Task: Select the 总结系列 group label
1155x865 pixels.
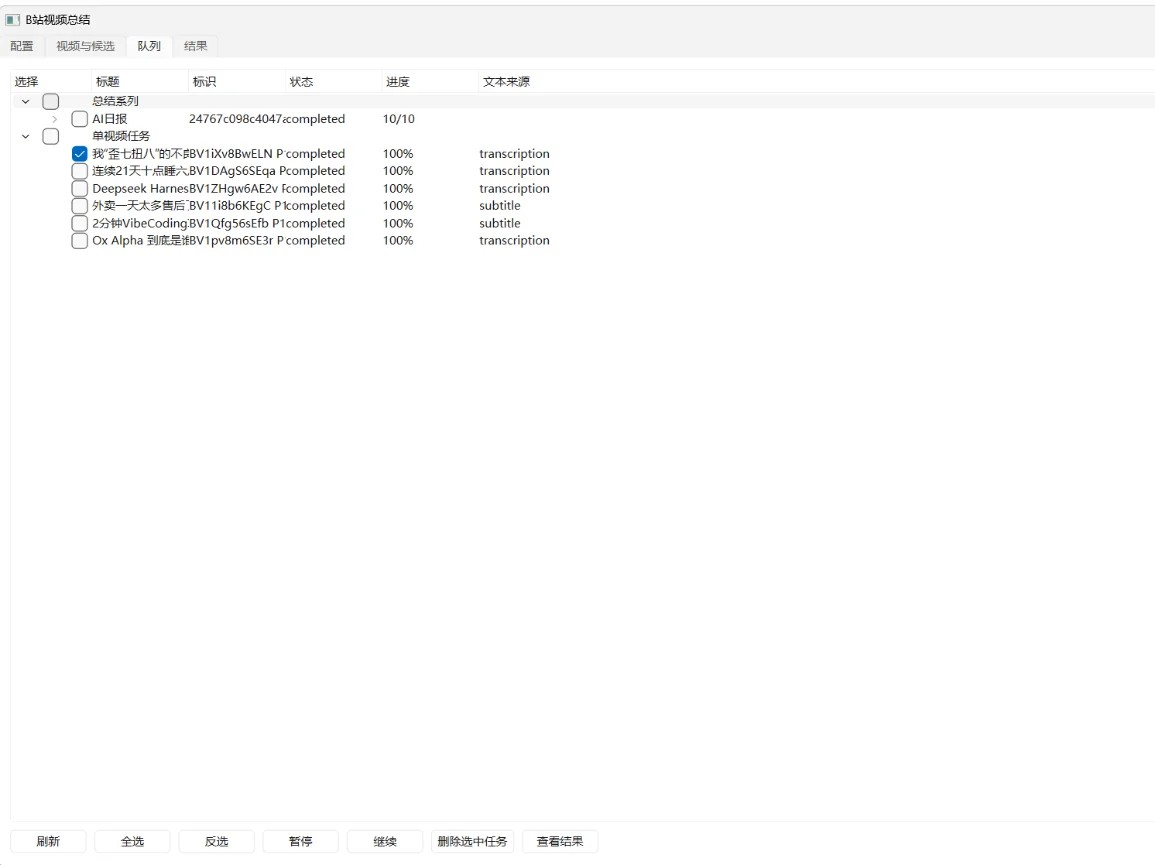Action: (116, 101)
